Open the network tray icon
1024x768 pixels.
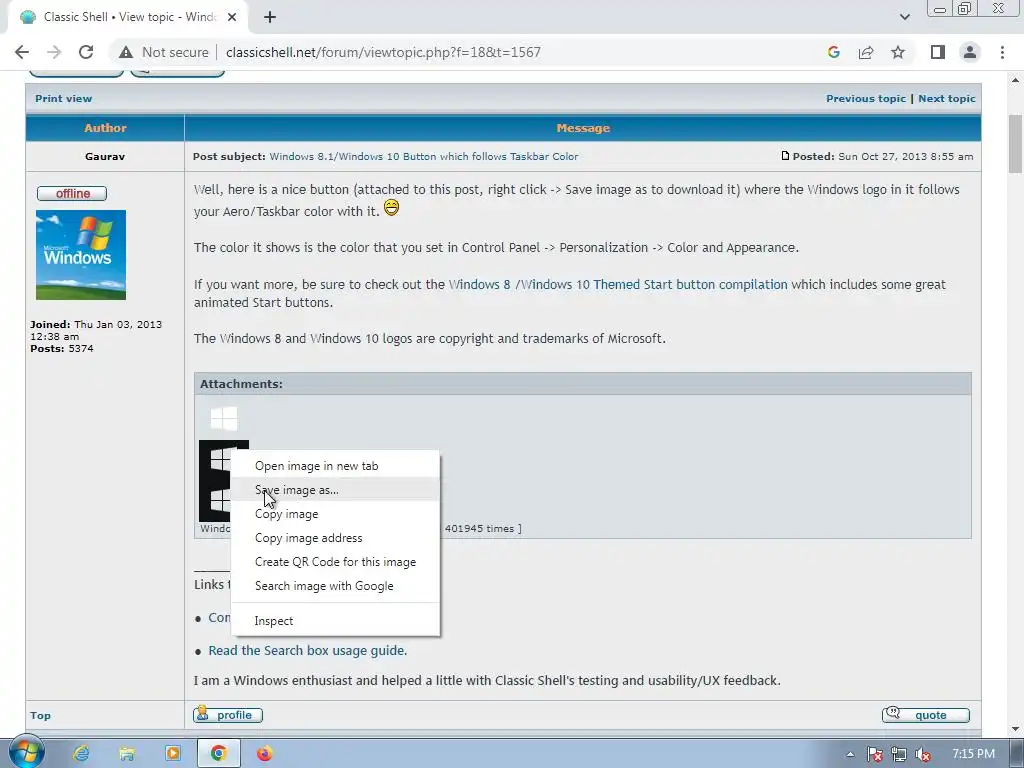click(x=899, y=754)
